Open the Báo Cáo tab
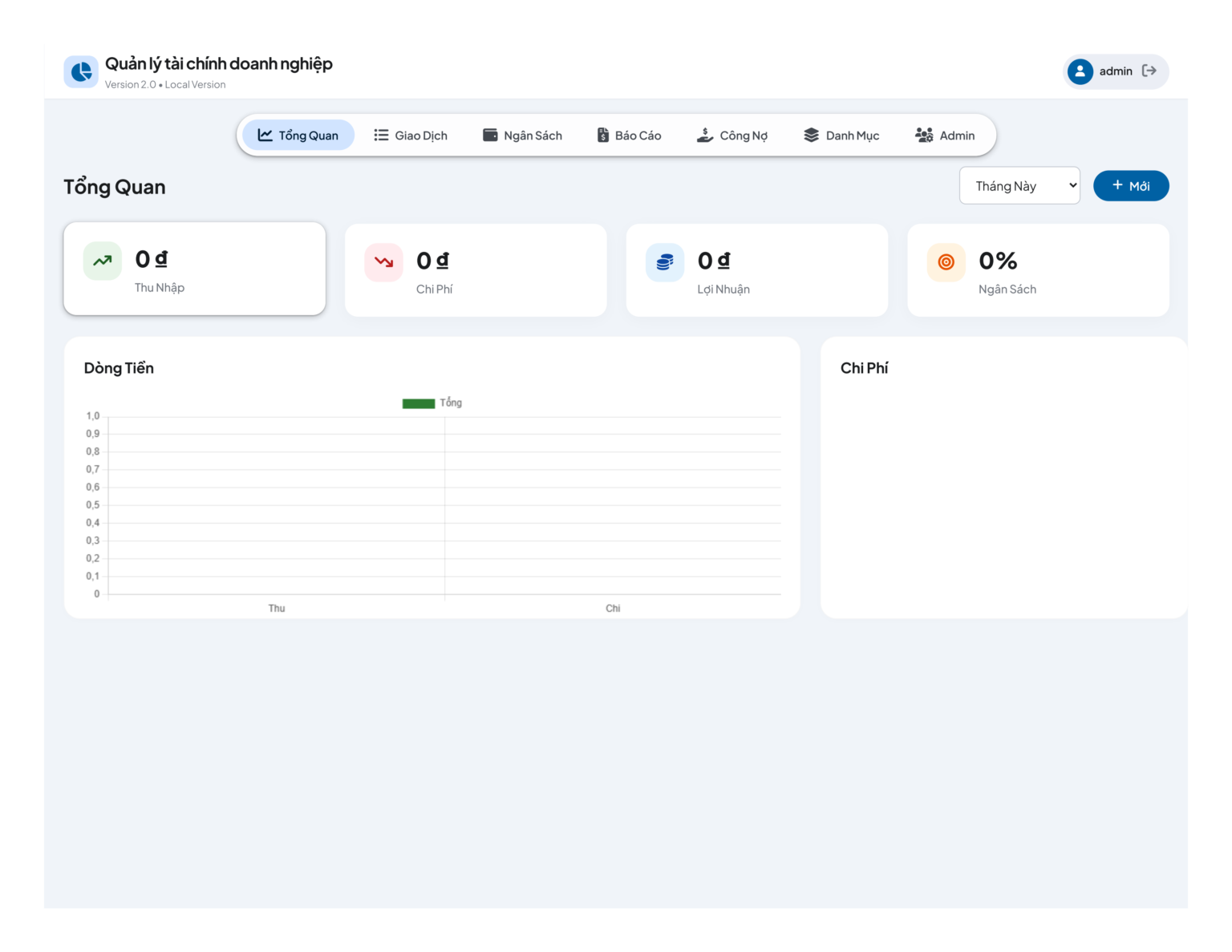 tap(630, 136)
